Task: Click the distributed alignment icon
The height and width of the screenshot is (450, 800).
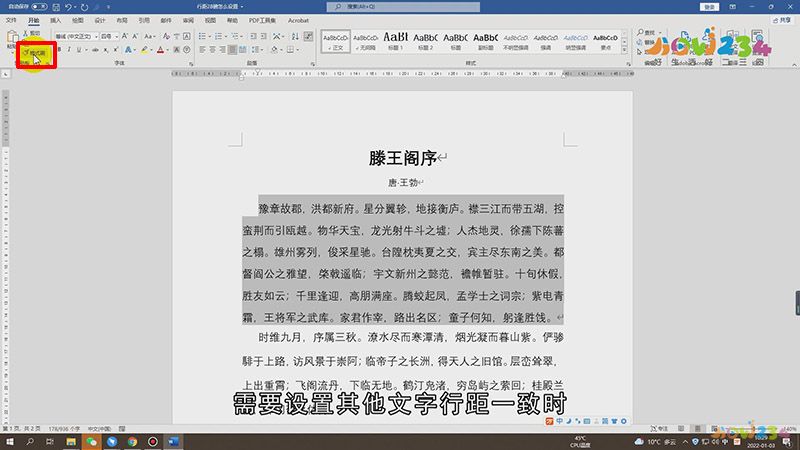Action: [243, 49]
